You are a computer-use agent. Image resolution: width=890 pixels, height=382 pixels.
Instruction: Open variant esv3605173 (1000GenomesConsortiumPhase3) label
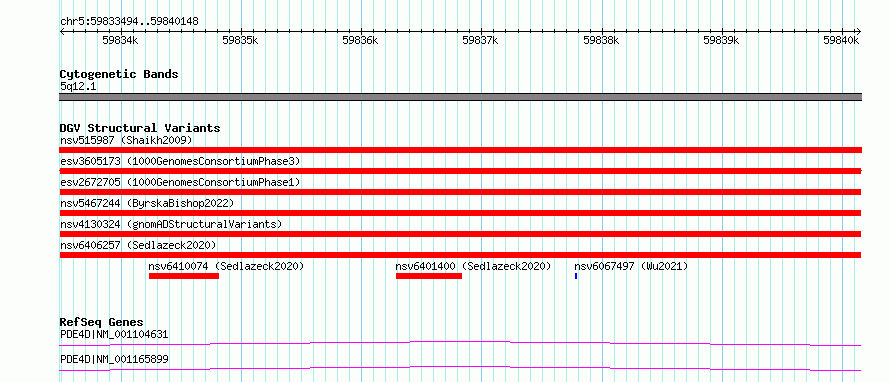coord(180,161)
